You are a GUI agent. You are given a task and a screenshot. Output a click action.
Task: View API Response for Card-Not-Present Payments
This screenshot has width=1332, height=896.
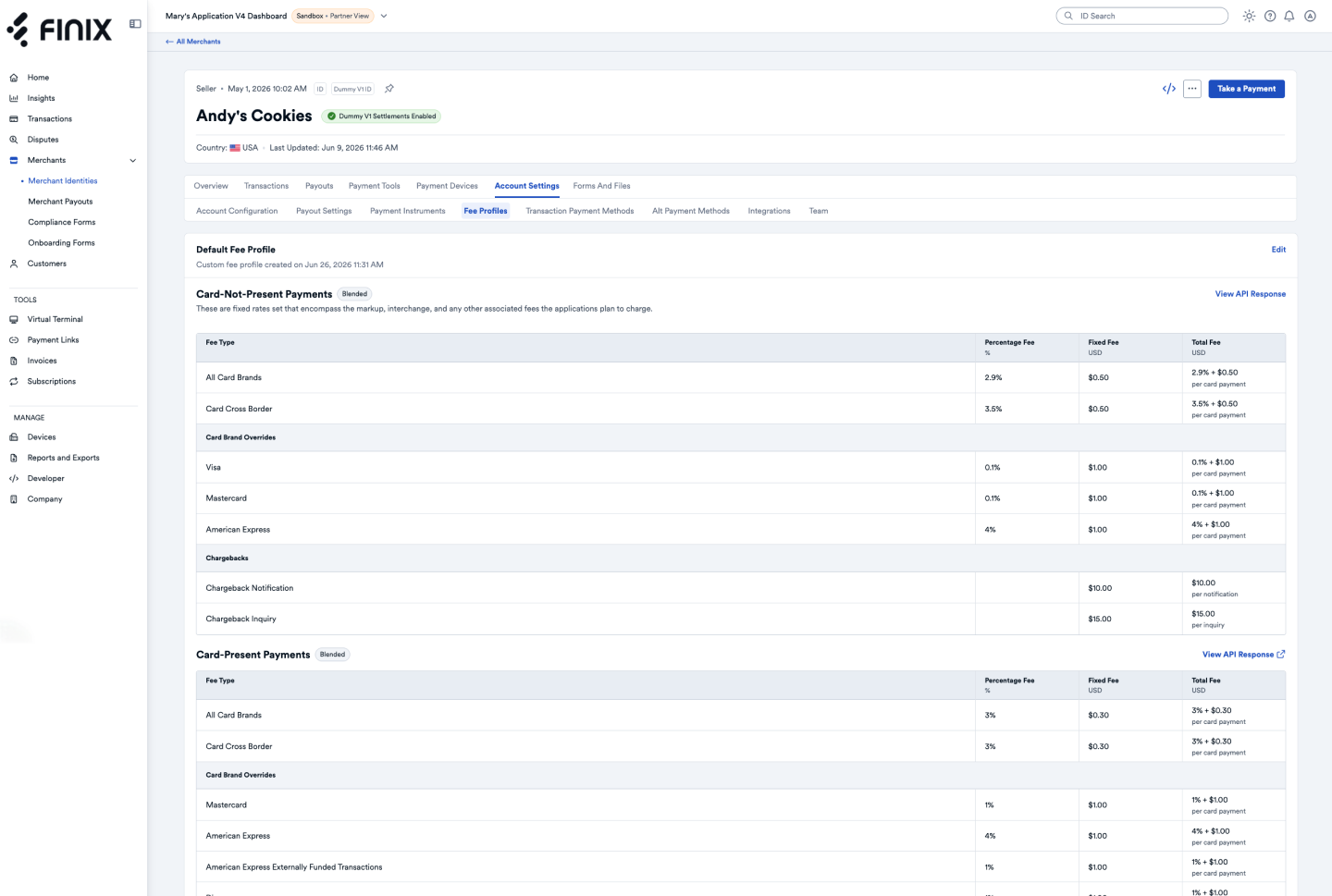(x=1251, y=294)
